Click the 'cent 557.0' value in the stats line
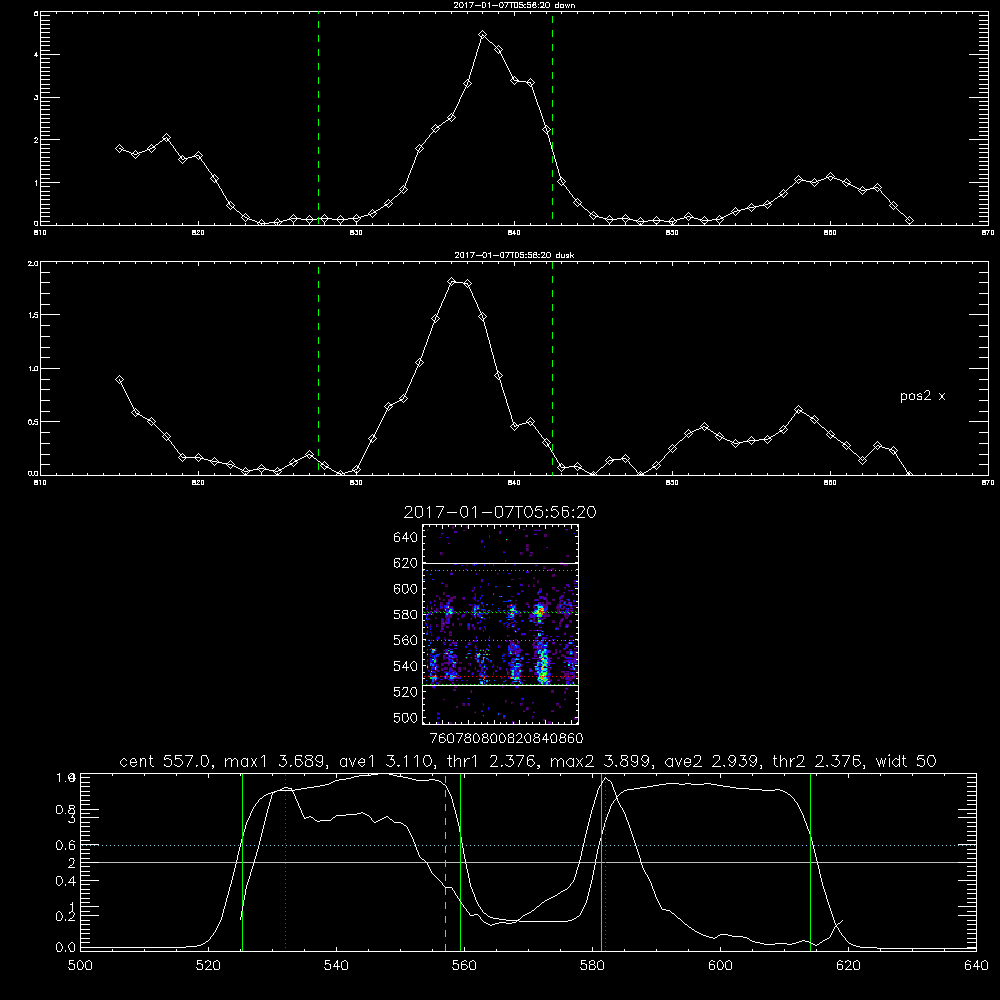Screen dimensions: 1000x1000 pos(165,761)
